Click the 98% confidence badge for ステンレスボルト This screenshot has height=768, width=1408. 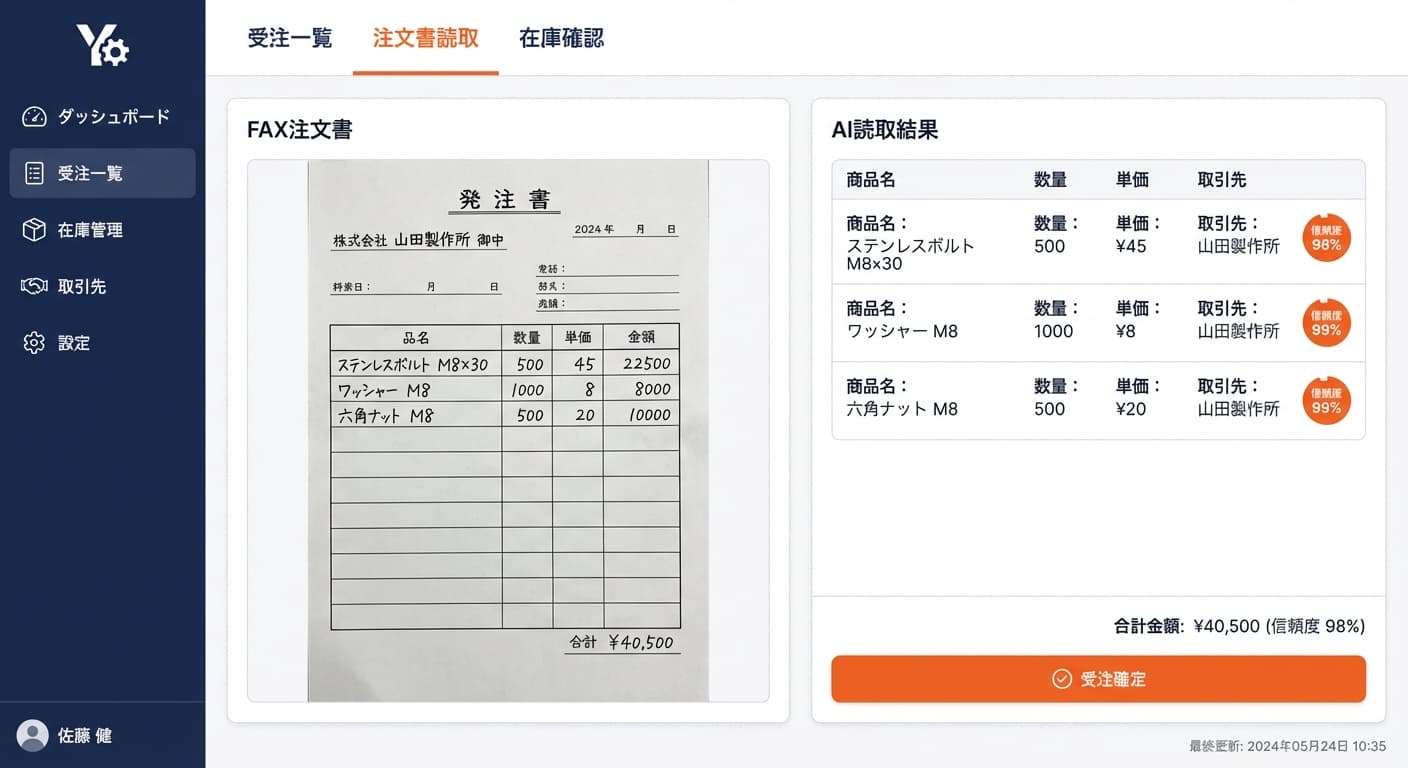(1326, 238)
